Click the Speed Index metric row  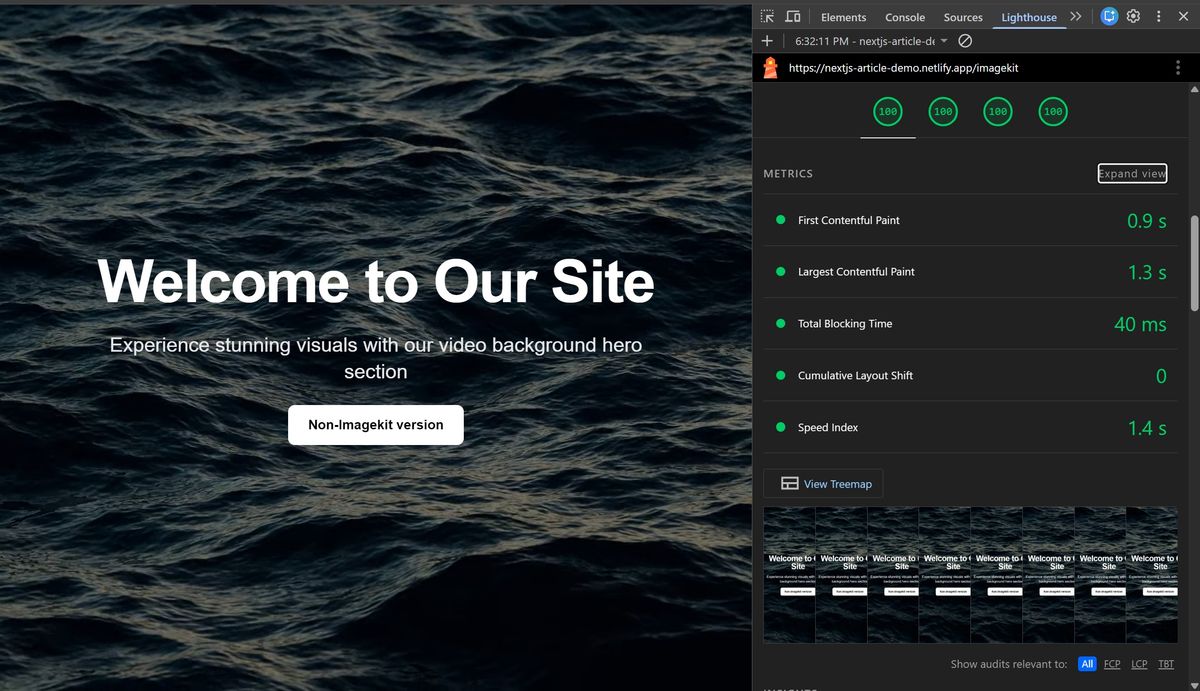pos(970,428)
